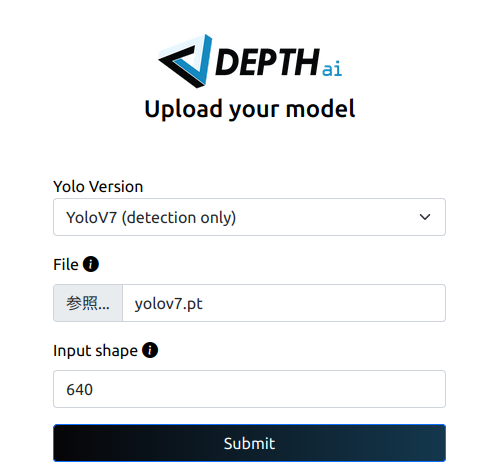Click the info icon next to File
The image size is (477, 473).
click(x=90, y=264)
